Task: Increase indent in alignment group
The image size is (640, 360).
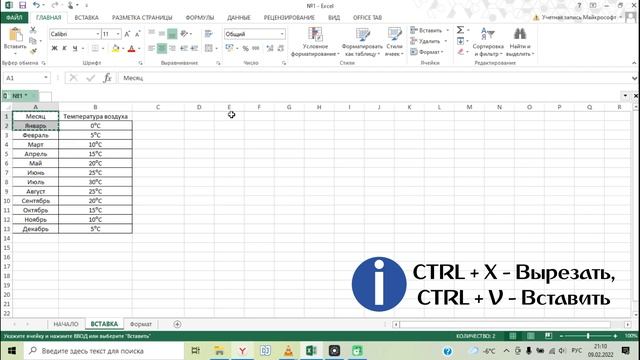Action: pyautogui.click(x=194, y=48)
